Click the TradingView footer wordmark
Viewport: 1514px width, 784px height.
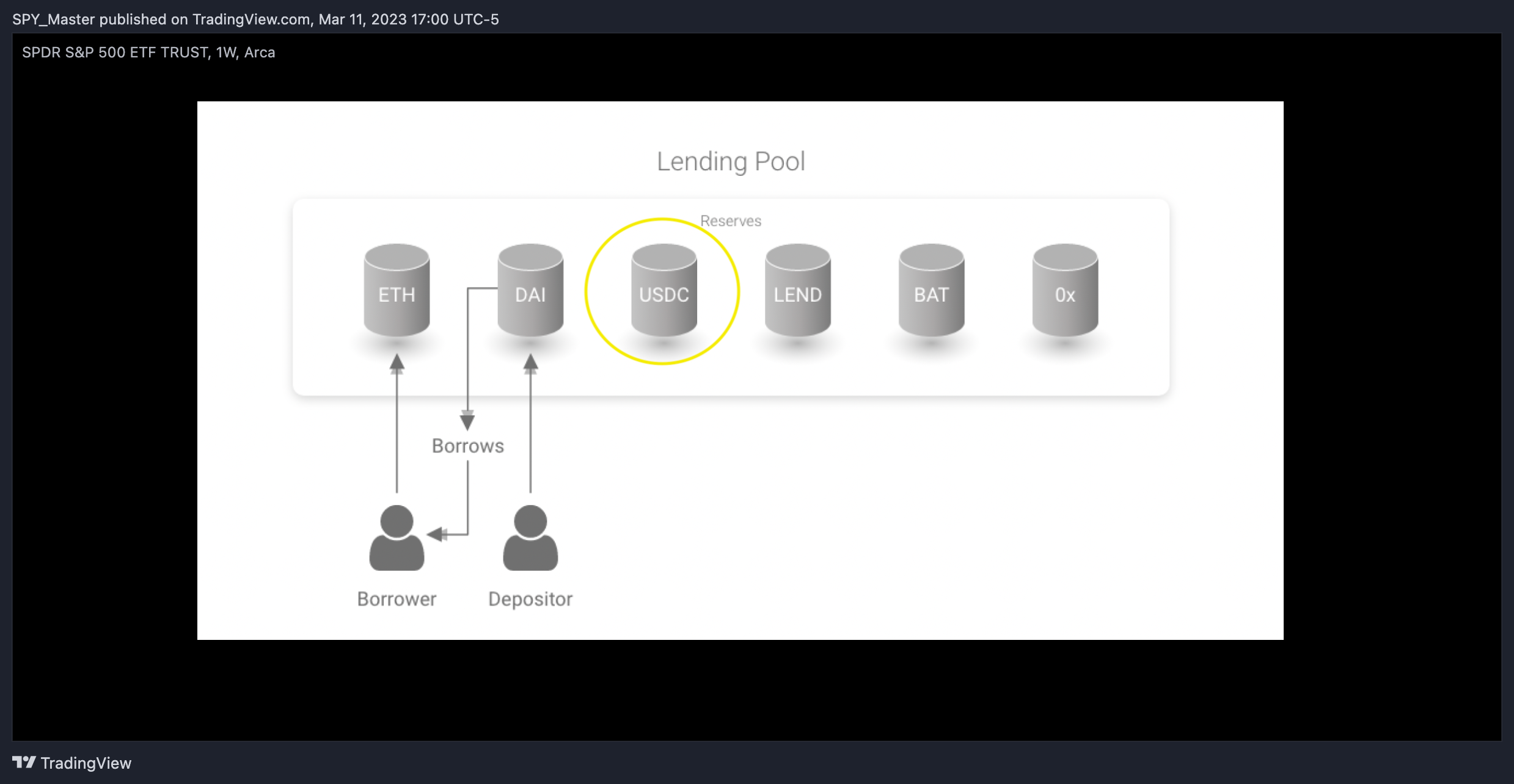(86, 763)
